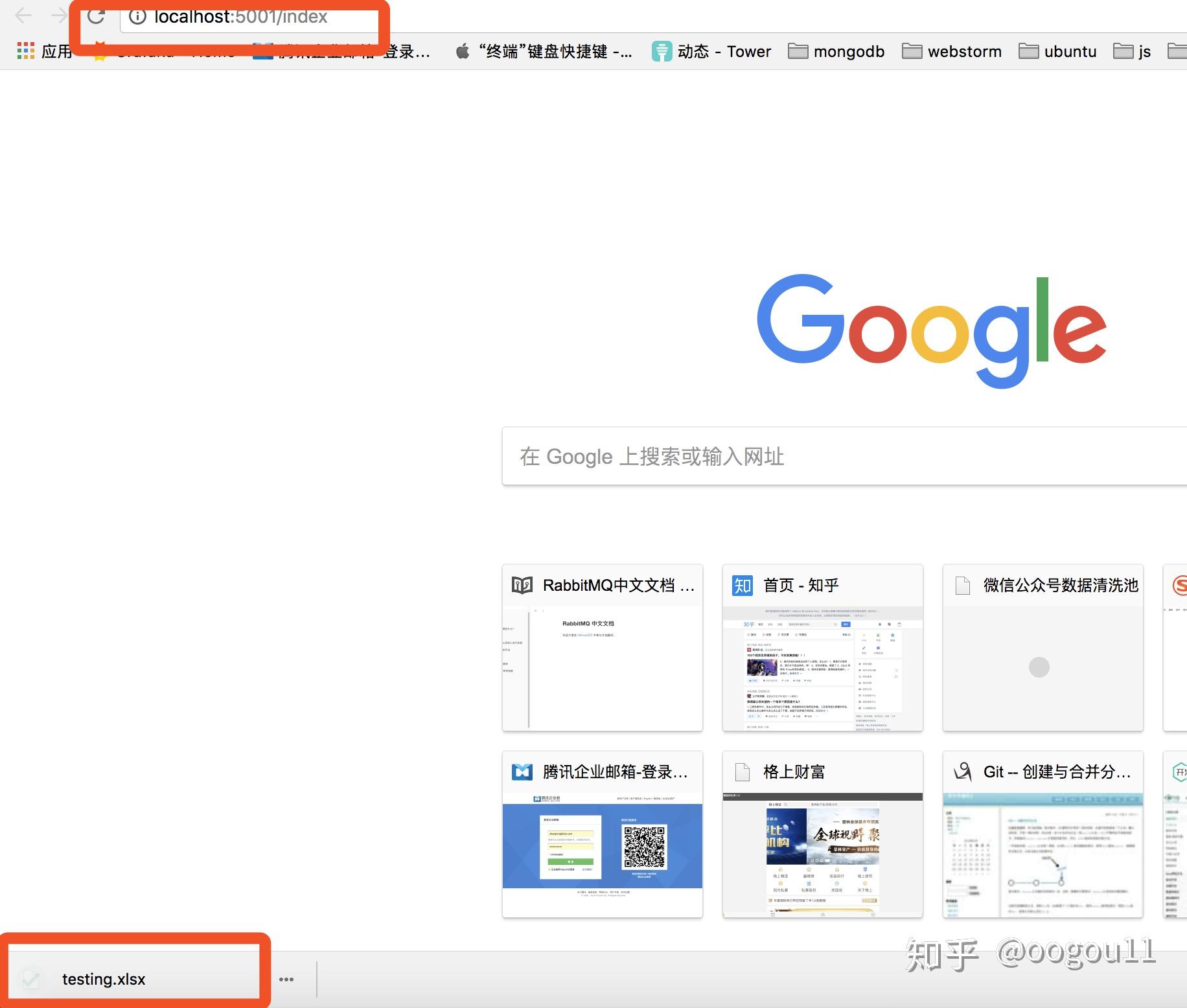This screenshot has width=1187, height=1008.
Task: Open the ubuntu bookmark folder
Action: [1057, 51]
